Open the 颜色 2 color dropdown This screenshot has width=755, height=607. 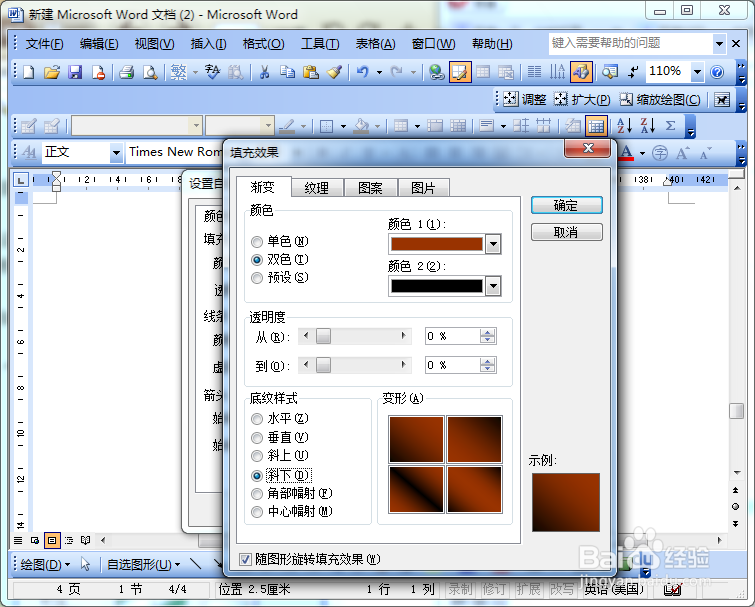pos(493,286)
